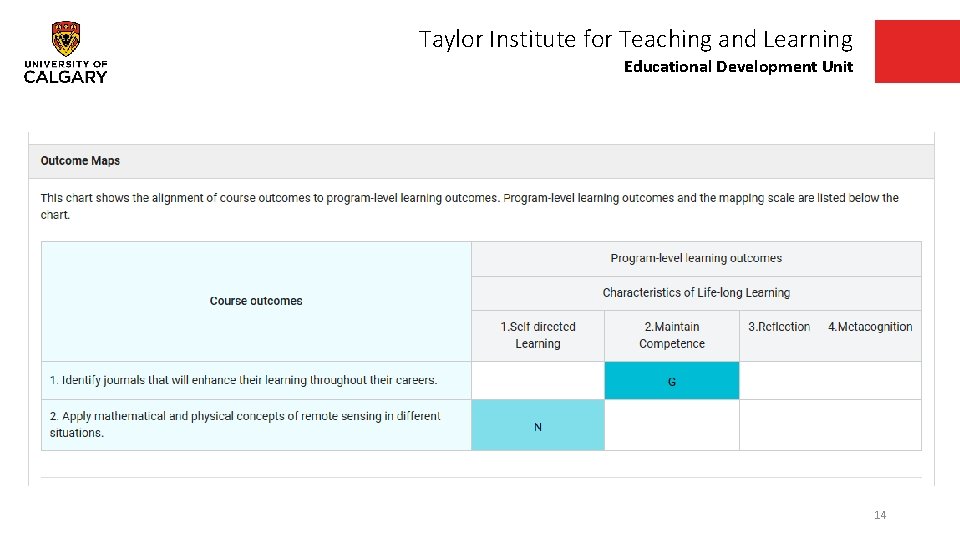Click the Outcome Maps section header
This screenshot has height=540, width=960.
click(x=80, y=161)
